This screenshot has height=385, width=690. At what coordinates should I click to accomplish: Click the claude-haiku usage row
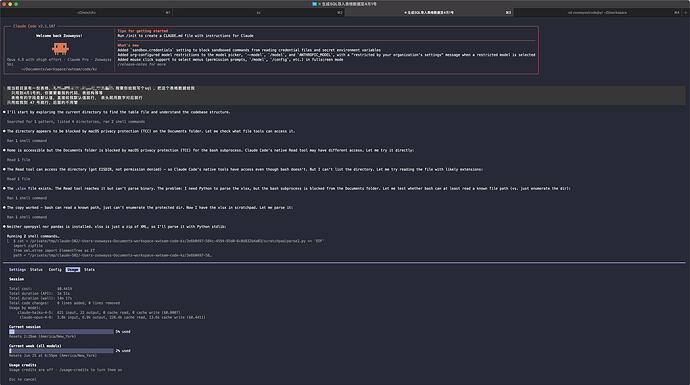[99, 312]
